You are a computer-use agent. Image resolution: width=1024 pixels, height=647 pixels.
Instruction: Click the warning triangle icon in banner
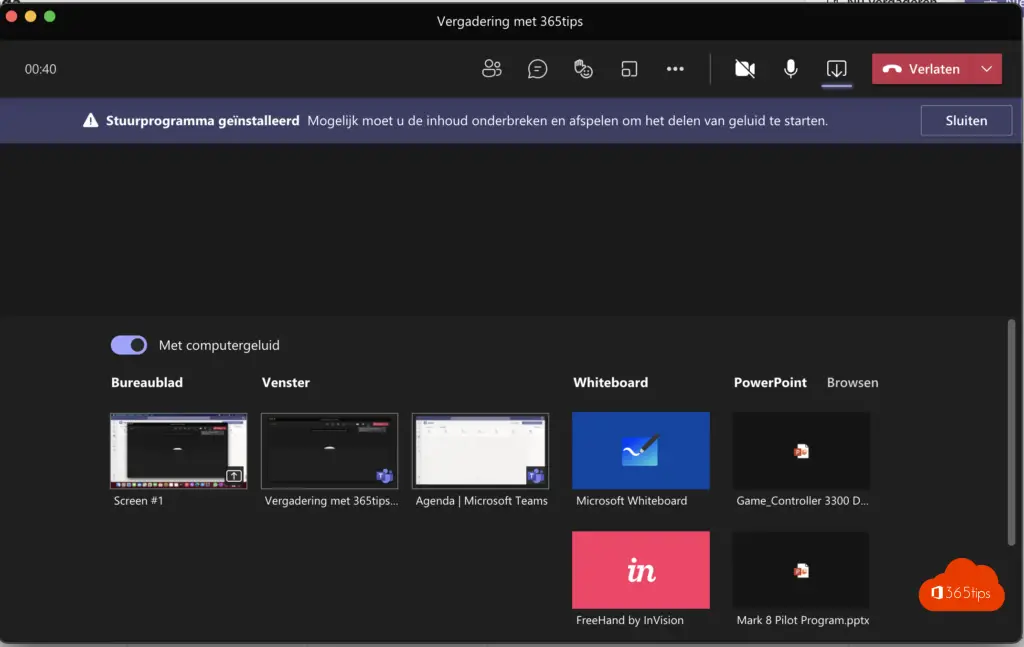tap(91, 120)
